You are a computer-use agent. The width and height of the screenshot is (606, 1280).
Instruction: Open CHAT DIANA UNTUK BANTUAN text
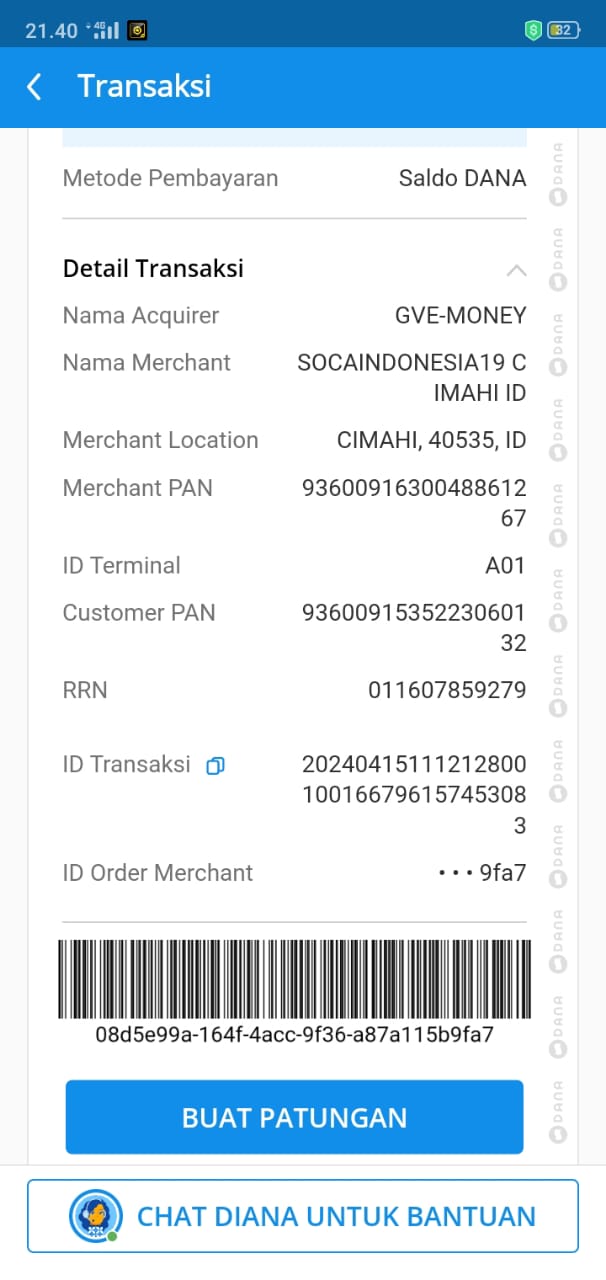[x=336, y=1216]
